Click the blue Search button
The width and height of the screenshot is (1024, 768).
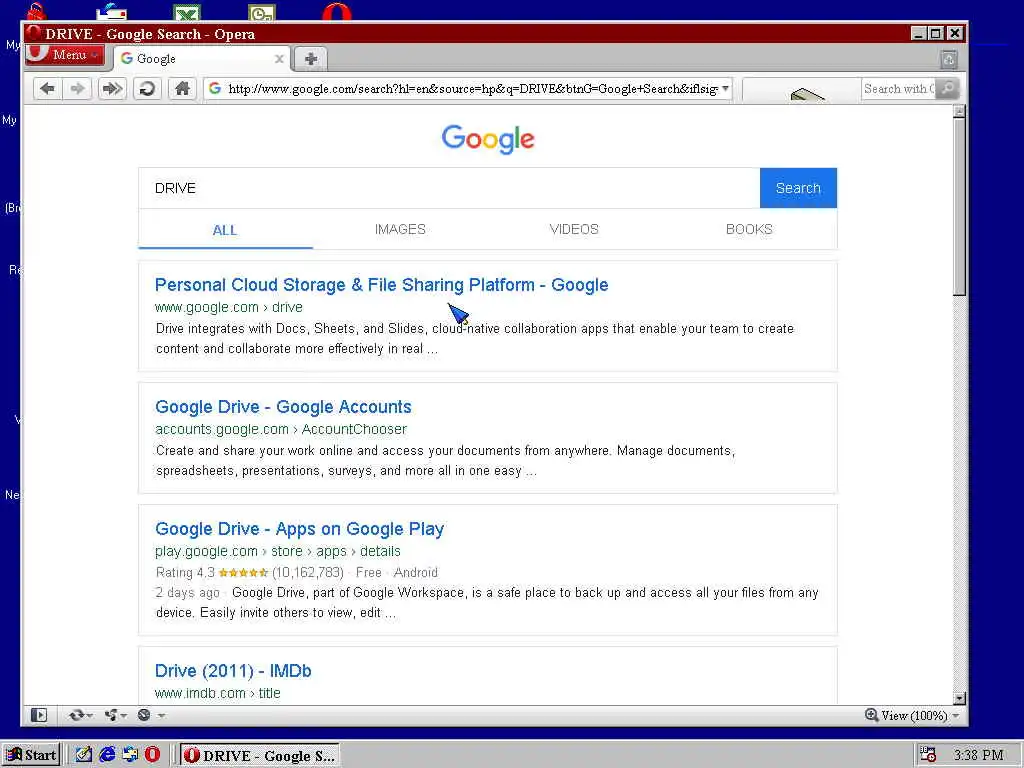pos(798,188)
